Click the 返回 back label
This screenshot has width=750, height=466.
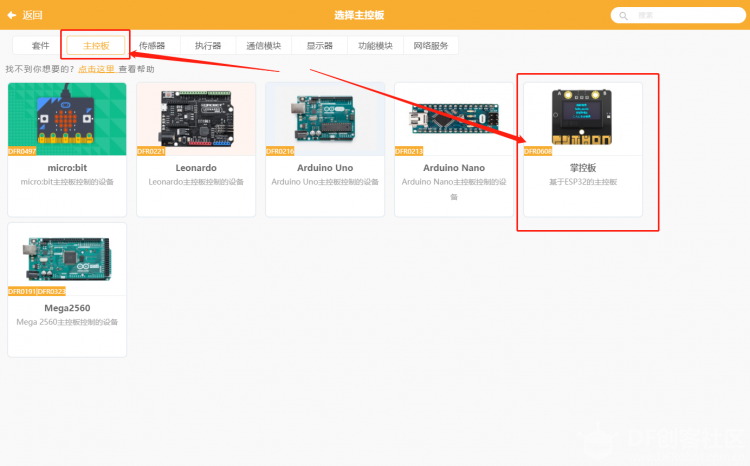point(33,15)
